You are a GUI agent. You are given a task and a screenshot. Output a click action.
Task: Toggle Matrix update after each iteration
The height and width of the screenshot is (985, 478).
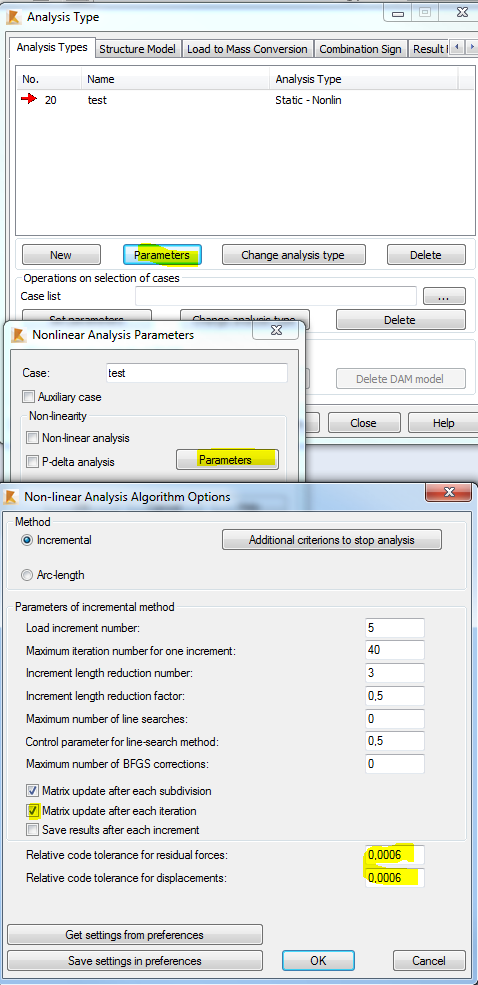32,810
